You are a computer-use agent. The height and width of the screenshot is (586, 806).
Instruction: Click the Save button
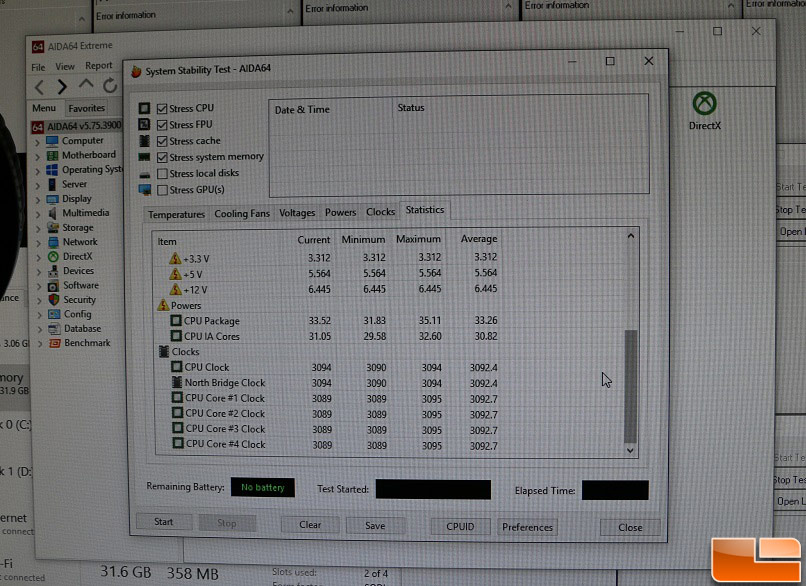(x=375, y=526)
